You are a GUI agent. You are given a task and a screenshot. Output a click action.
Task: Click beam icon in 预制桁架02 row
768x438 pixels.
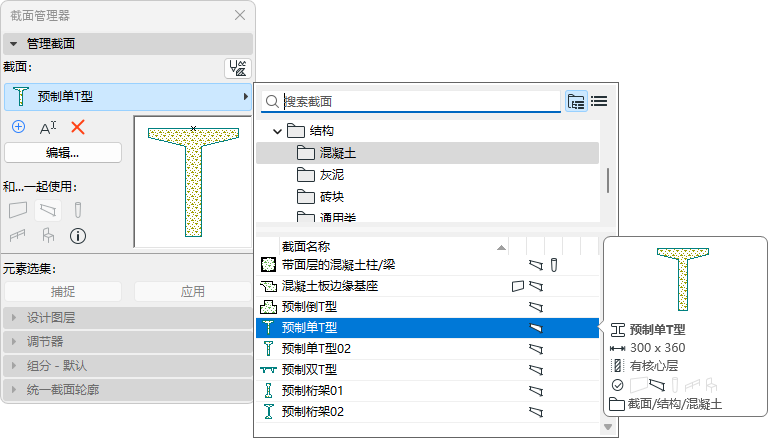pyautogui.click(x=536, y=412)
